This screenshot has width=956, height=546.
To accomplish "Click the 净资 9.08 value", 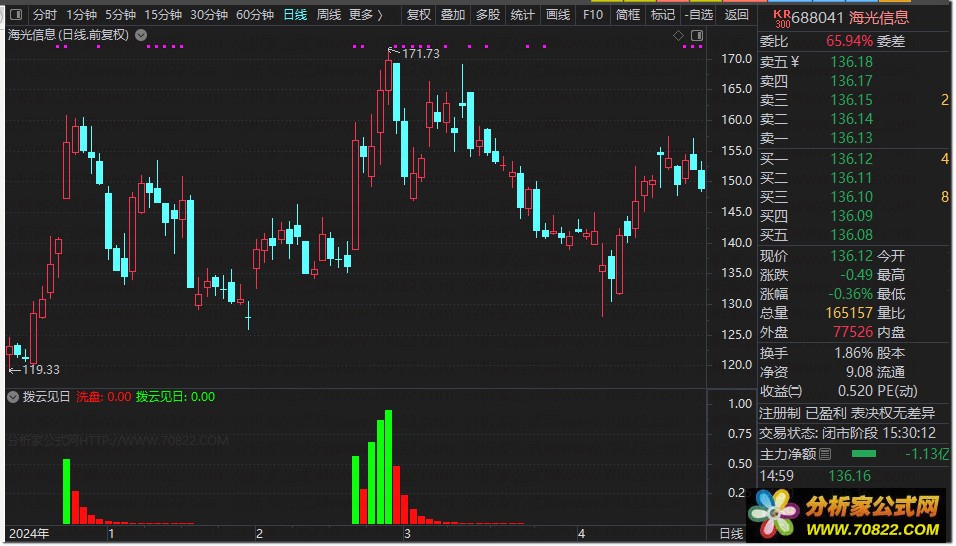I will point(859,372).
